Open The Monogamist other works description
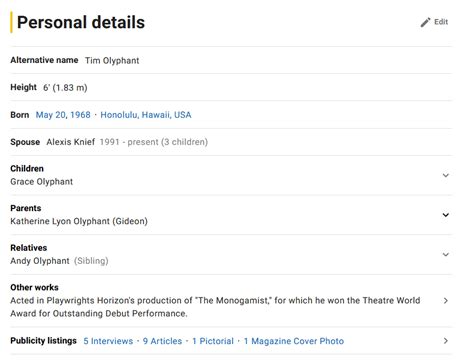 point(215,307)
